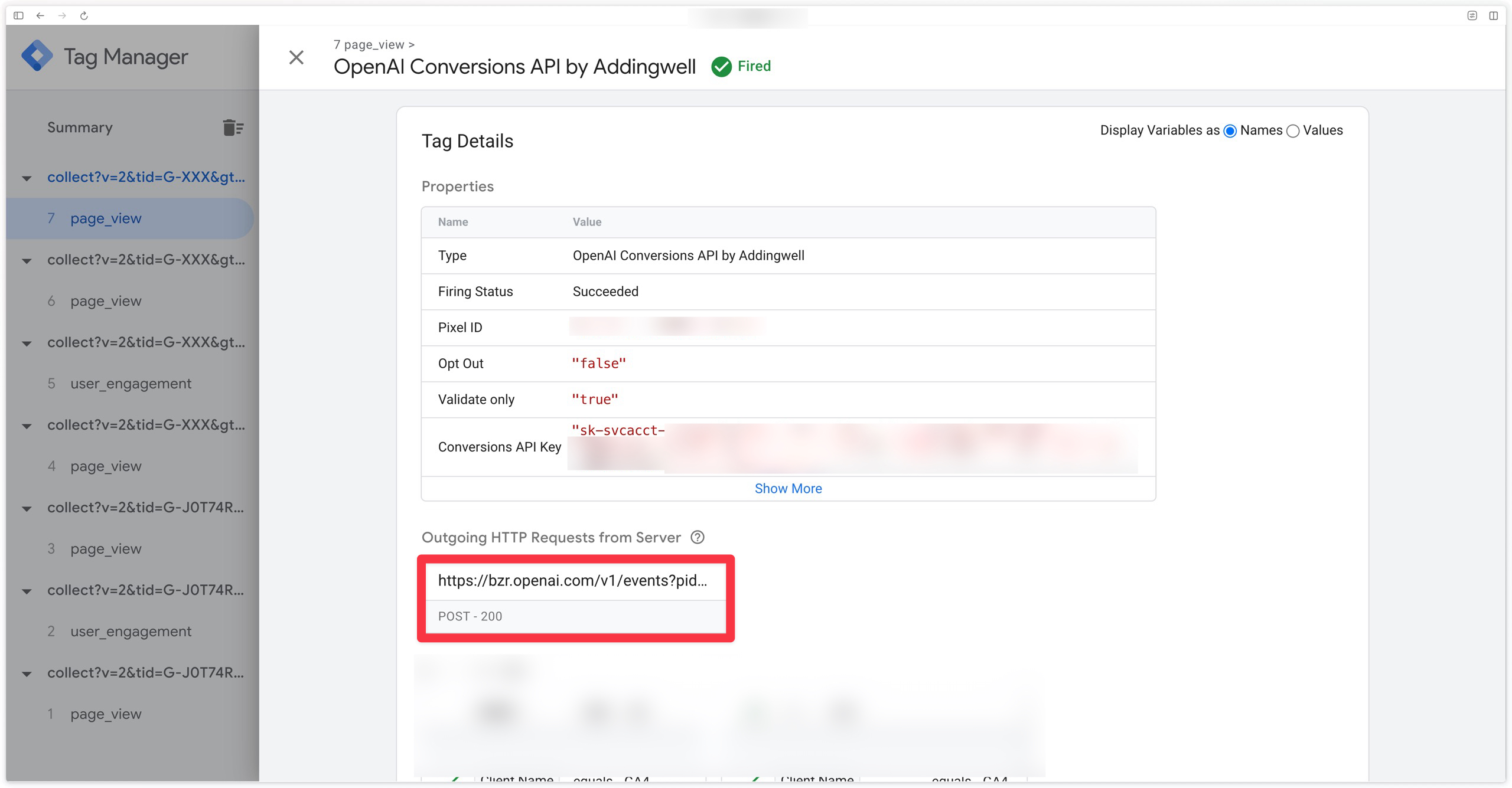Go forward using the browser forward arrow
Screen dimensions: 1512x788
[62, 15]
